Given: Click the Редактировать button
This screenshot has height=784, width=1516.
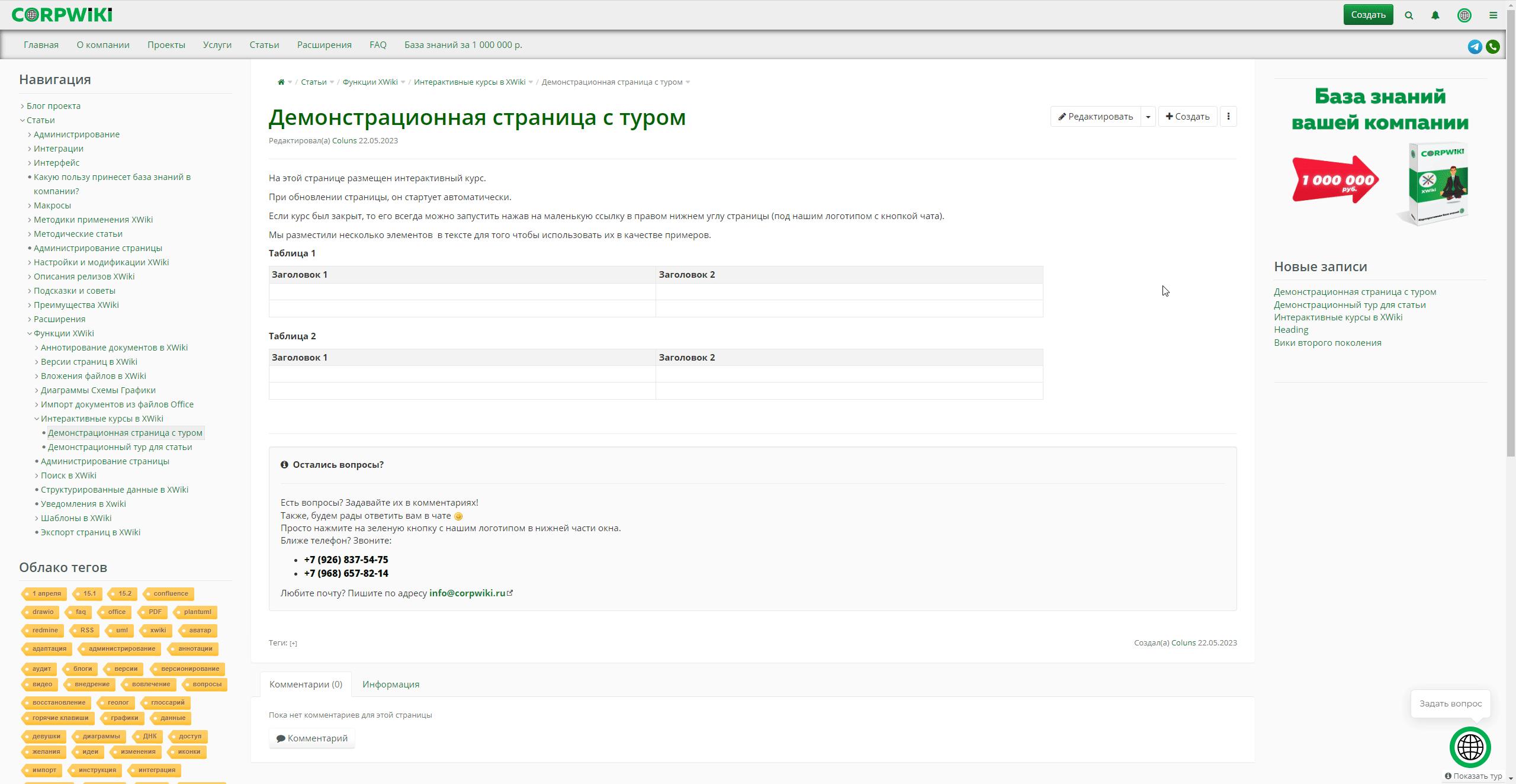Looking at the screenshot, I should tap(1096, 117).
